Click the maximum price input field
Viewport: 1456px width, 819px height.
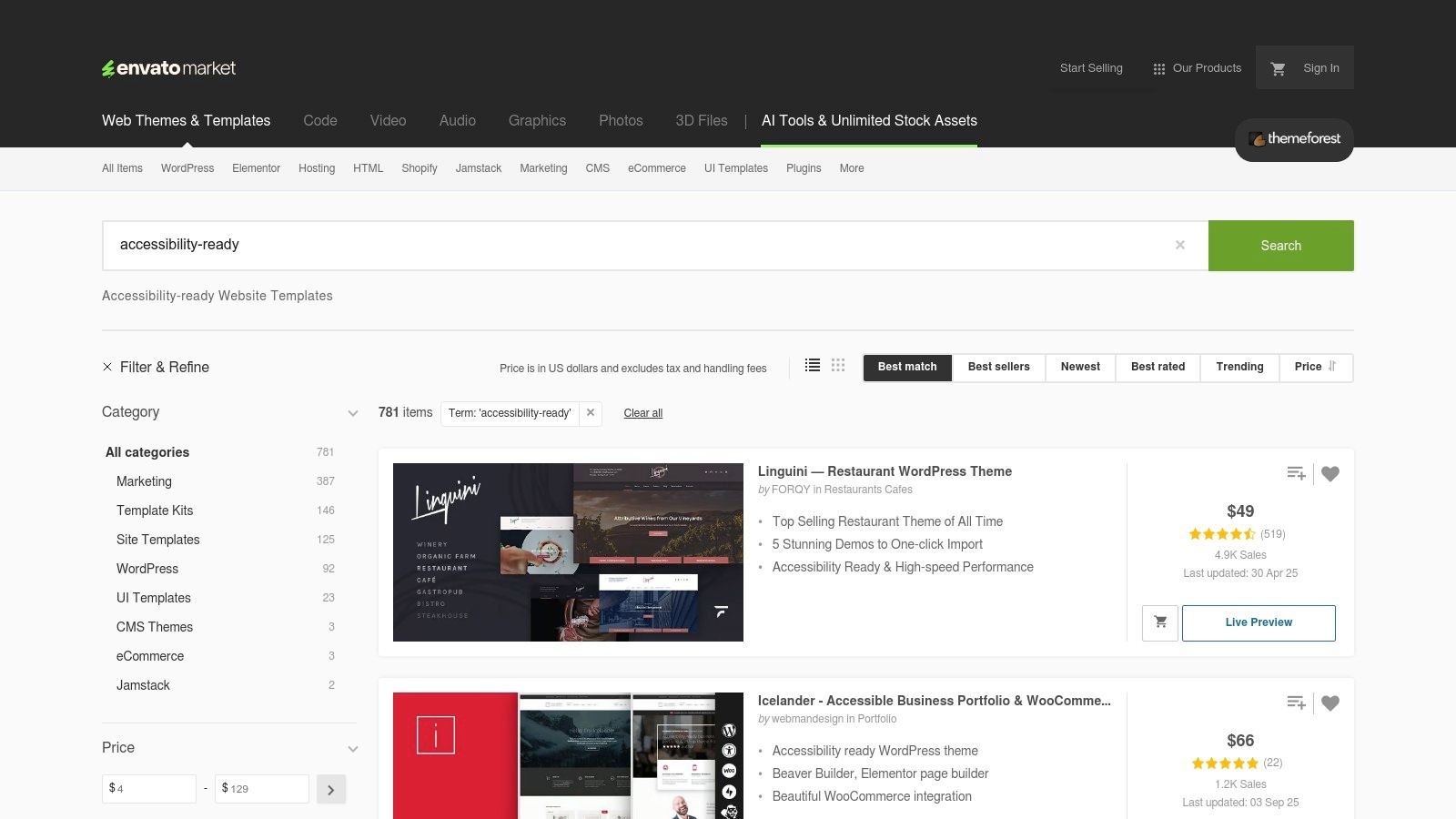click(262, 789)
